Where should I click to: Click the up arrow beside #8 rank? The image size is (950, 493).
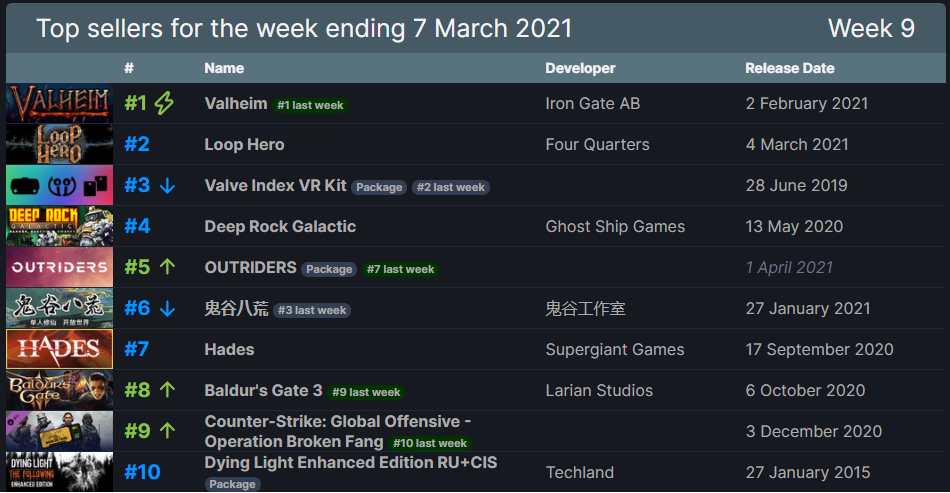coord(167,390)
